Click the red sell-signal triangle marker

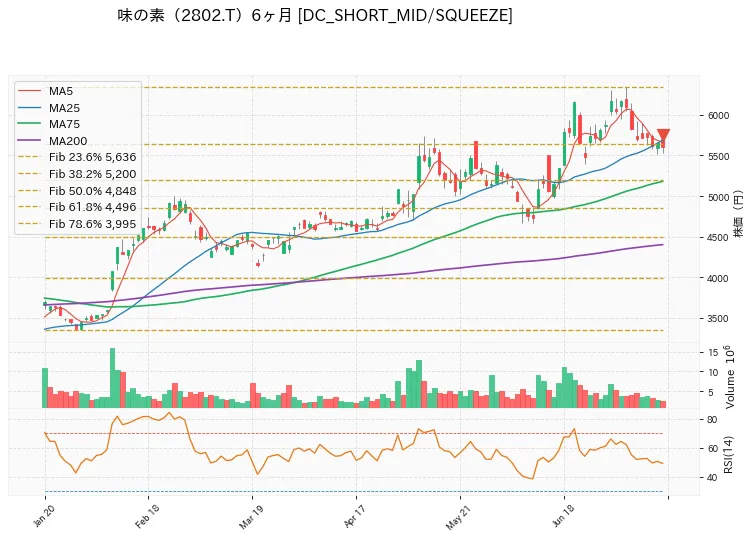tap(663, 134)
